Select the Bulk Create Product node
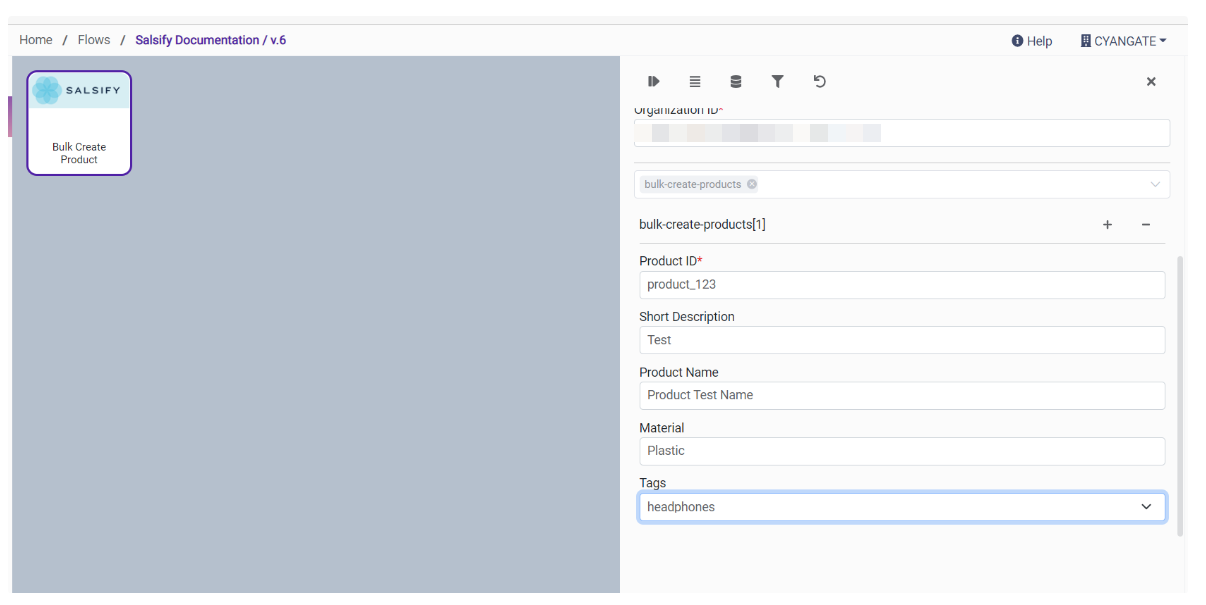 pyautogui.click(x=79, y=123)
